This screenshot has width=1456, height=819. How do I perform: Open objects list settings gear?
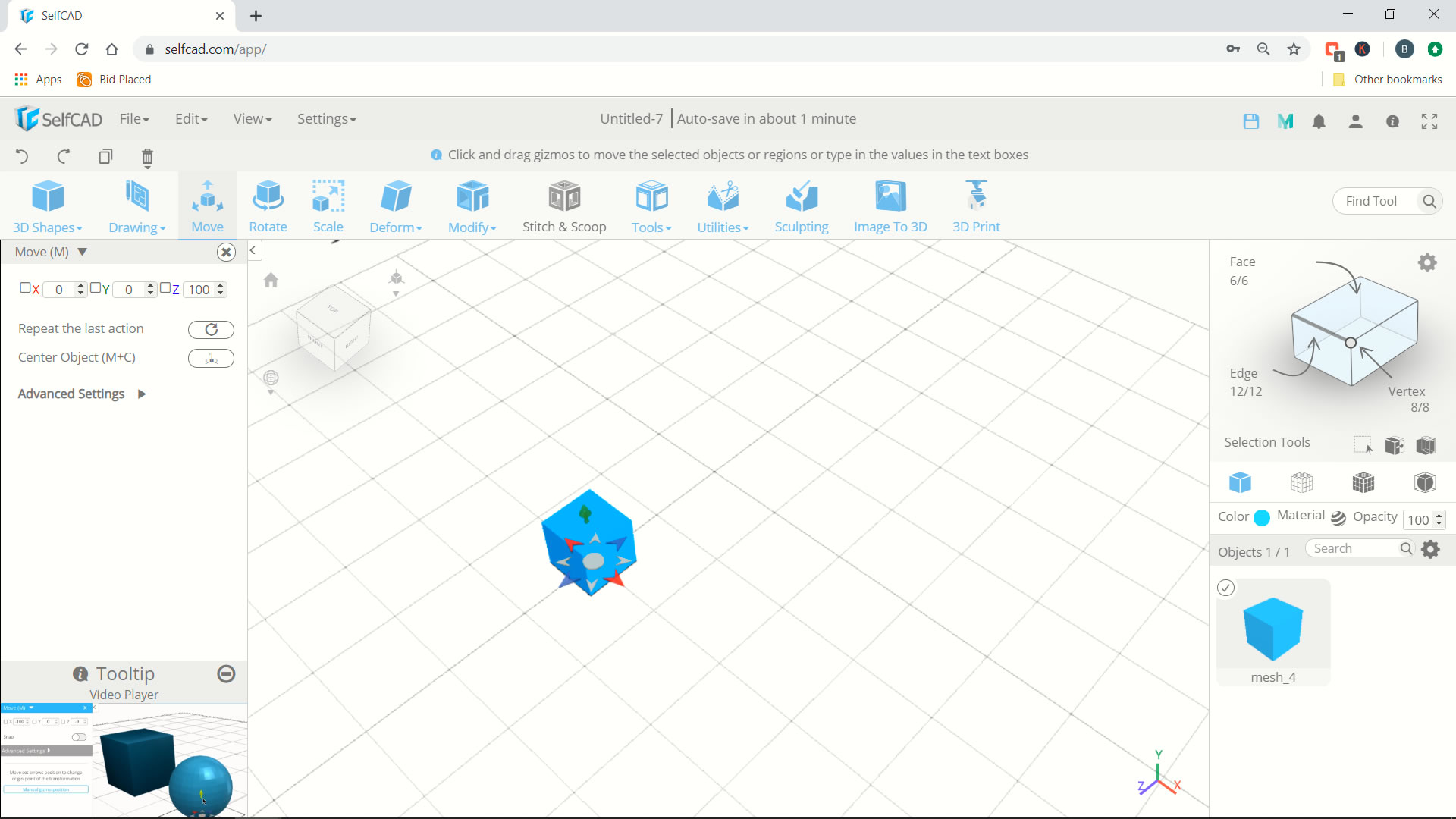[1430, 549]
